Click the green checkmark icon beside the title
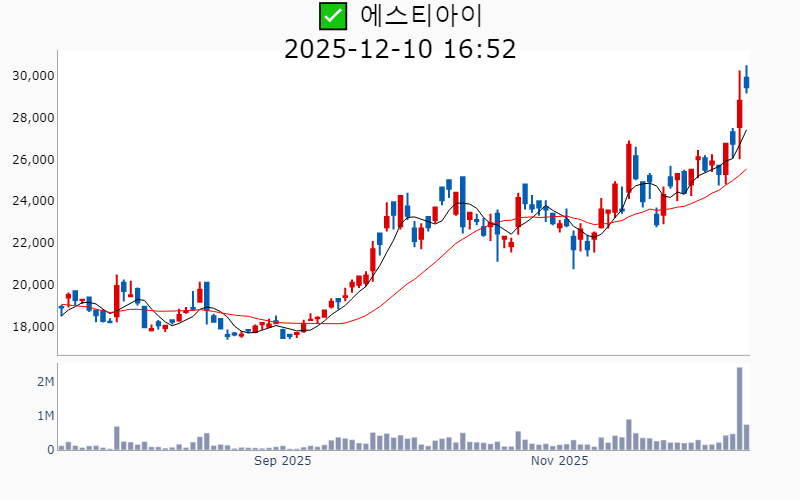The height and width of the screenshot is (500, 800). pos(333,16)
